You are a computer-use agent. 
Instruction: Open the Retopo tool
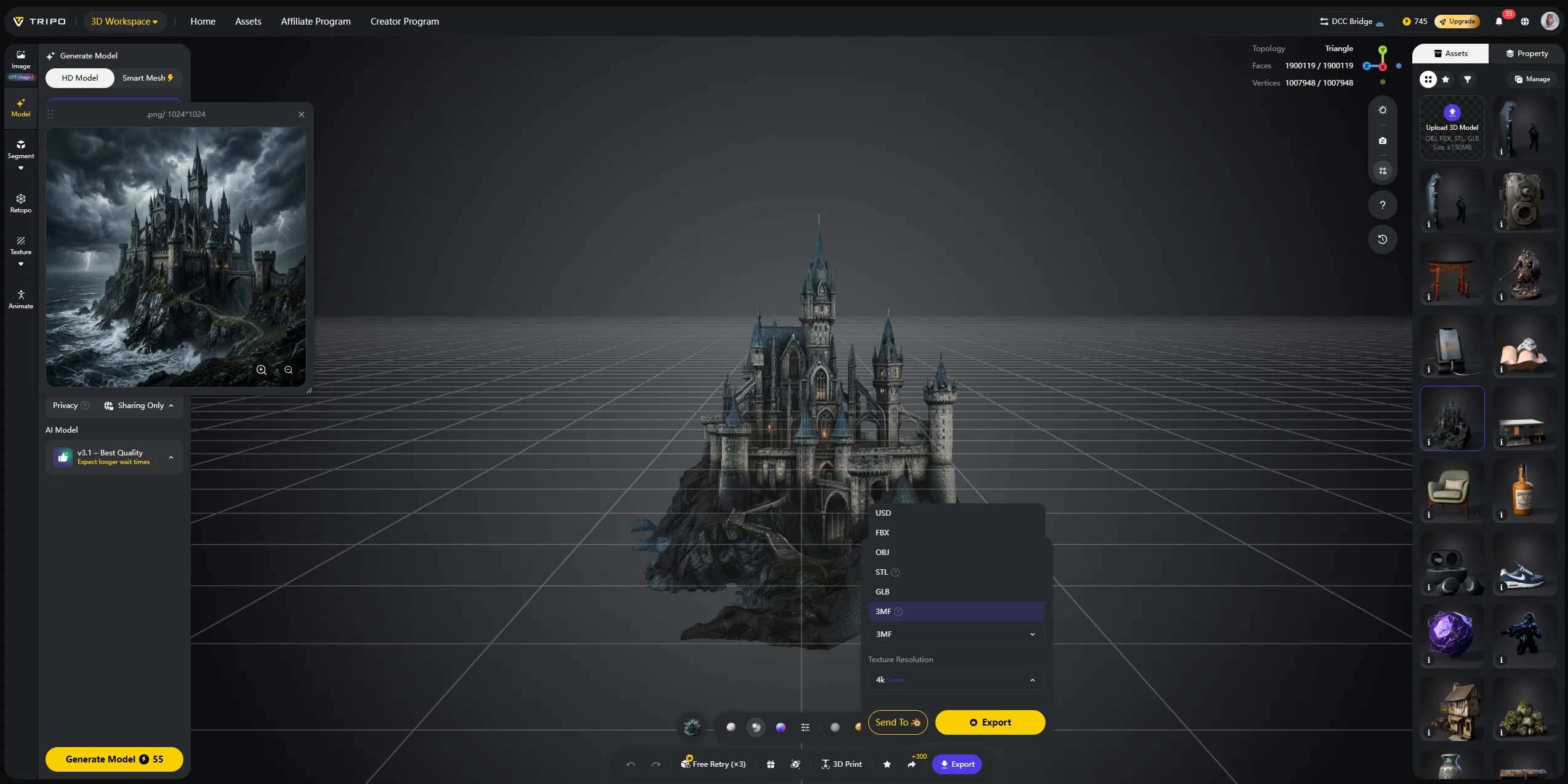(21, 203)
